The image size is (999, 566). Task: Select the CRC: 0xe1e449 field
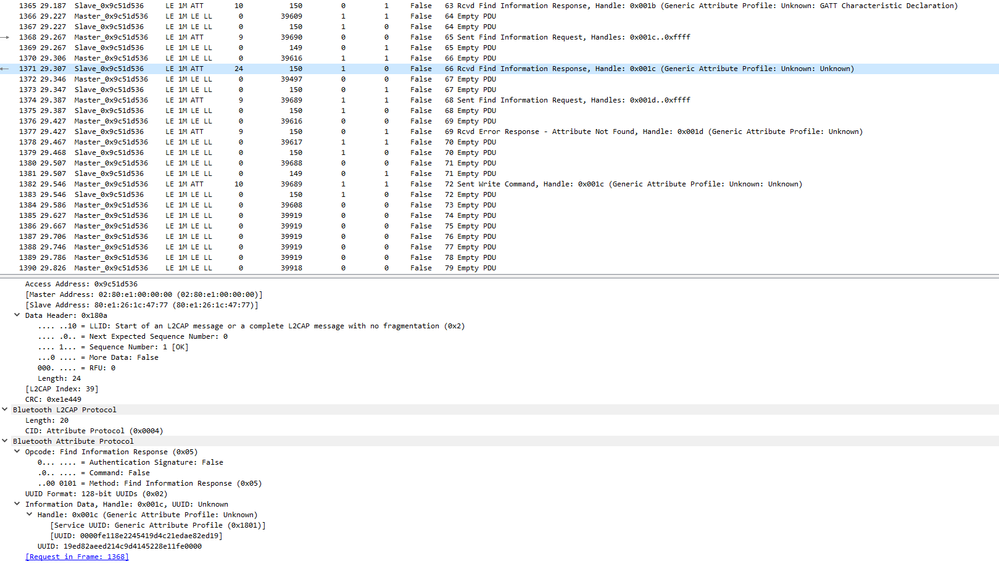click(x=53, y=400)
